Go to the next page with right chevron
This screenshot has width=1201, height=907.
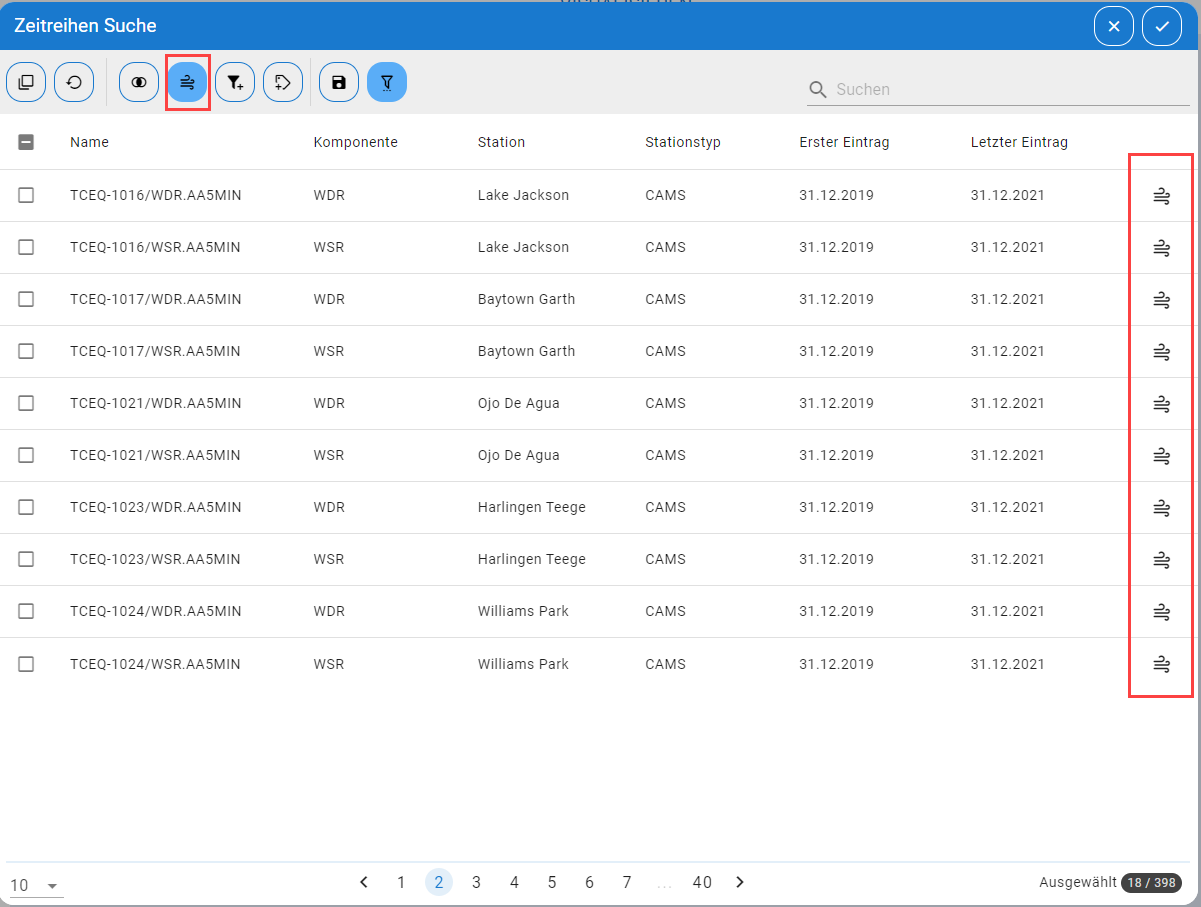point(740,882)
